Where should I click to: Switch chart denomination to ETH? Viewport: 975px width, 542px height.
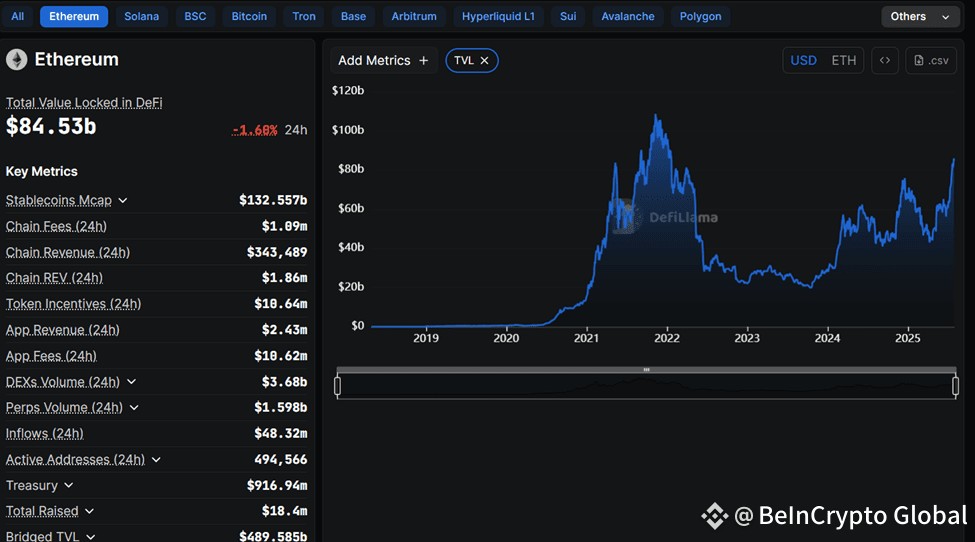coord(844,60)
